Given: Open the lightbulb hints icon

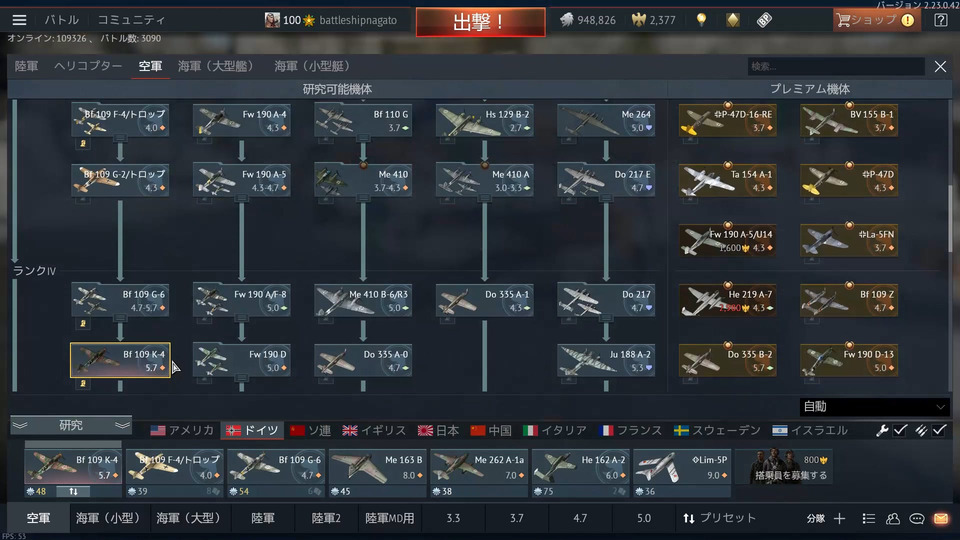Looking at the screenshot, I should pos(702,20).
